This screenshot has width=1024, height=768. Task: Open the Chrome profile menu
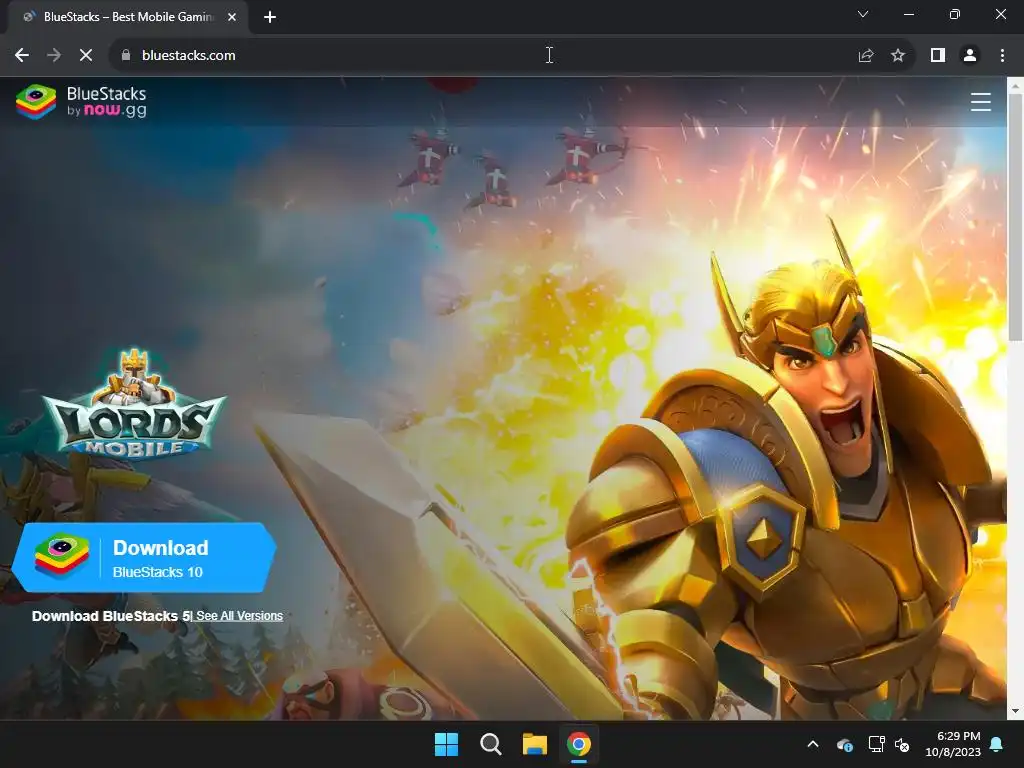(x=970, y=56)
